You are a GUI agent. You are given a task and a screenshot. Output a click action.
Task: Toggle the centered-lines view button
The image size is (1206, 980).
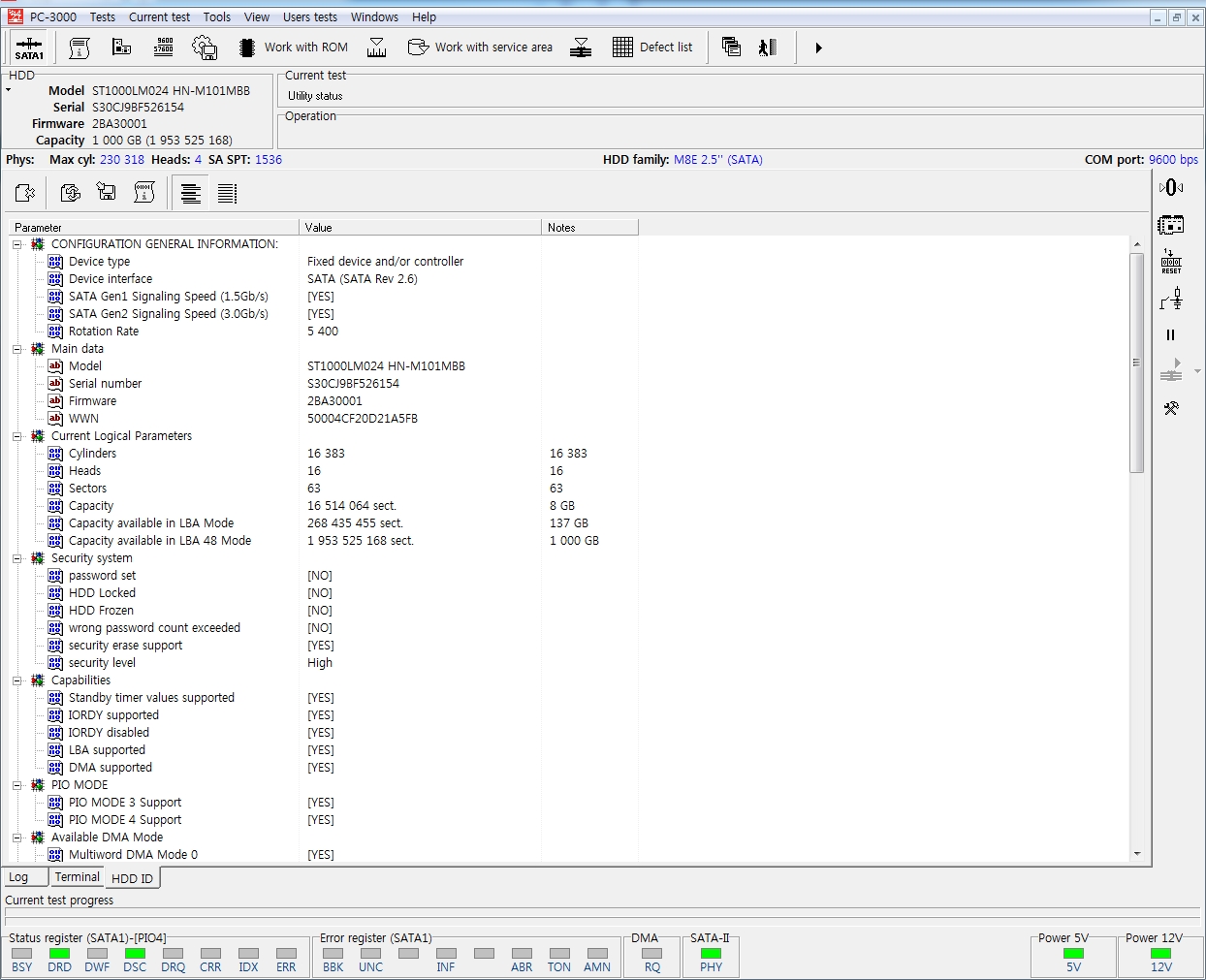pos(191,194)
